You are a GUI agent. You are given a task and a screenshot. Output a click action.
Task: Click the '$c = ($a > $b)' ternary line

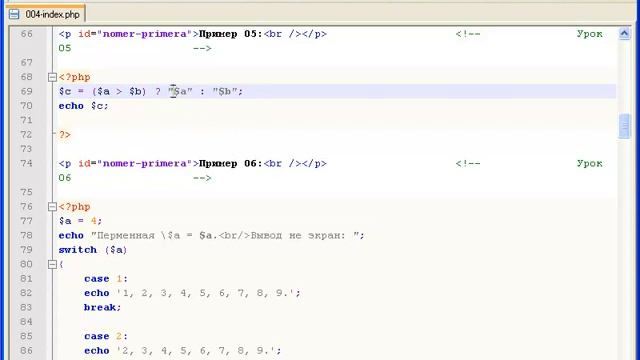pyautogui.click(x=151, y=91)
